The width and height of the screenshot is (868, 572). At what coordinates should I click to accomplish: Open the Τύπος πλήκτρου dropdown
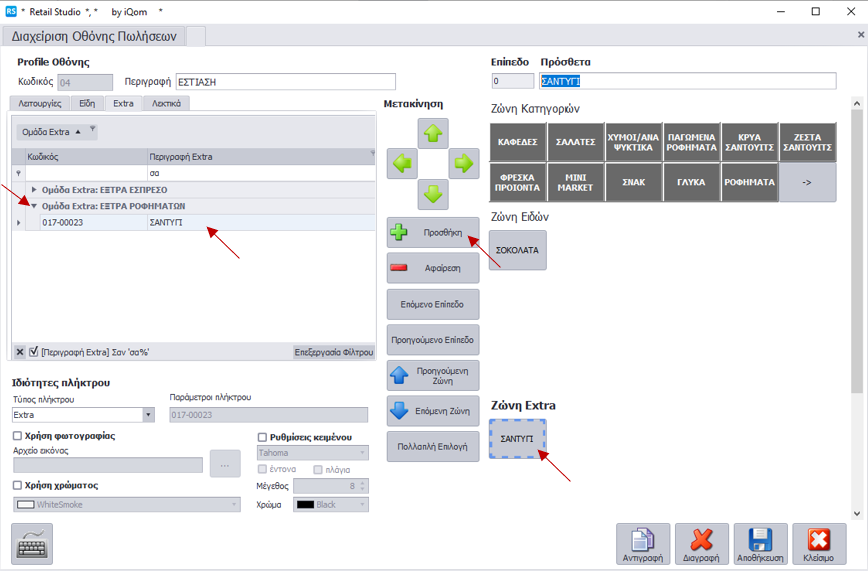[x=149, y=415]
